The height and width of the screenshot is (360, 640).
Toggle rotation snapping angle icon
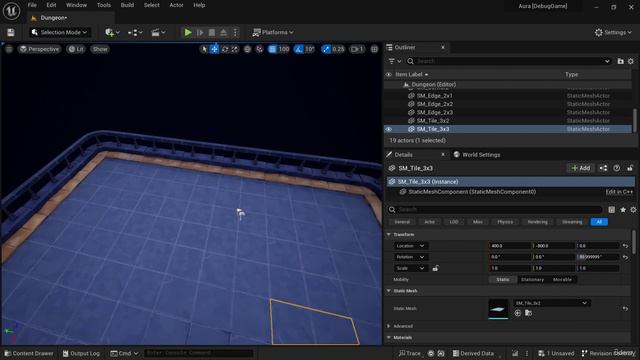point(299,49)
